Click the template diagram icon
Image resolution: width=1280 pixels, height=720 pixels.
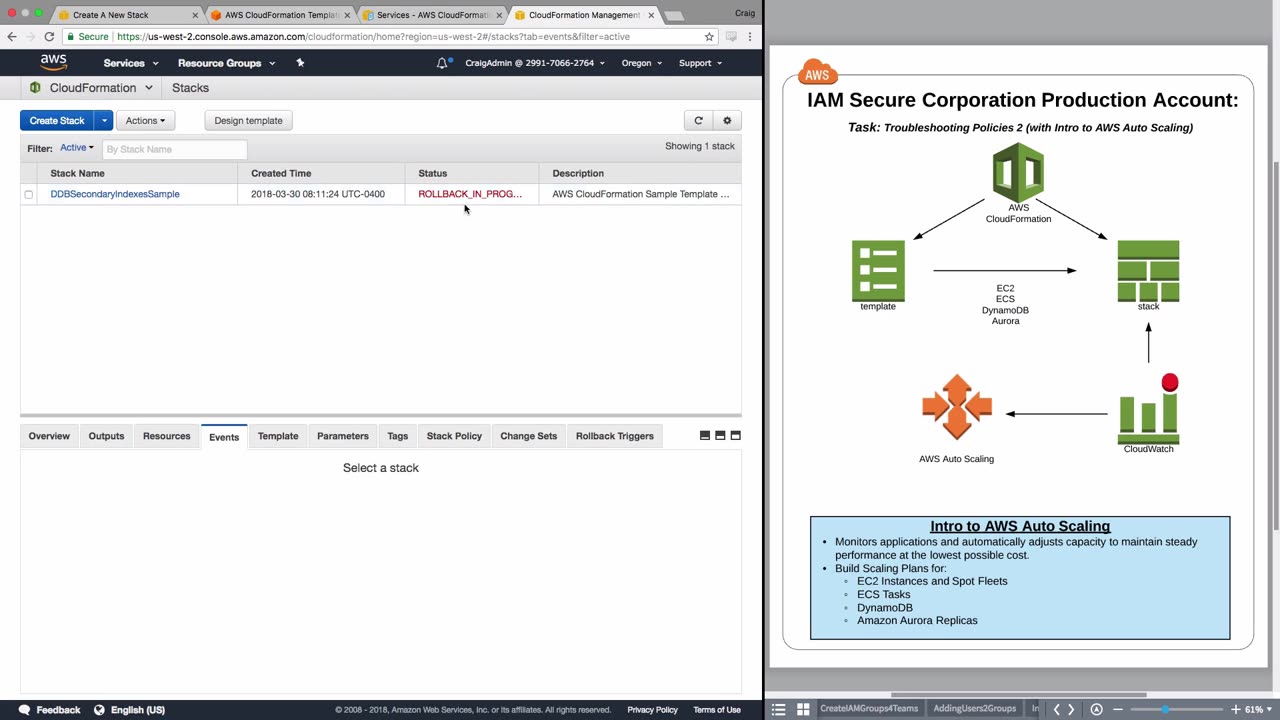[x=878, y=271]
